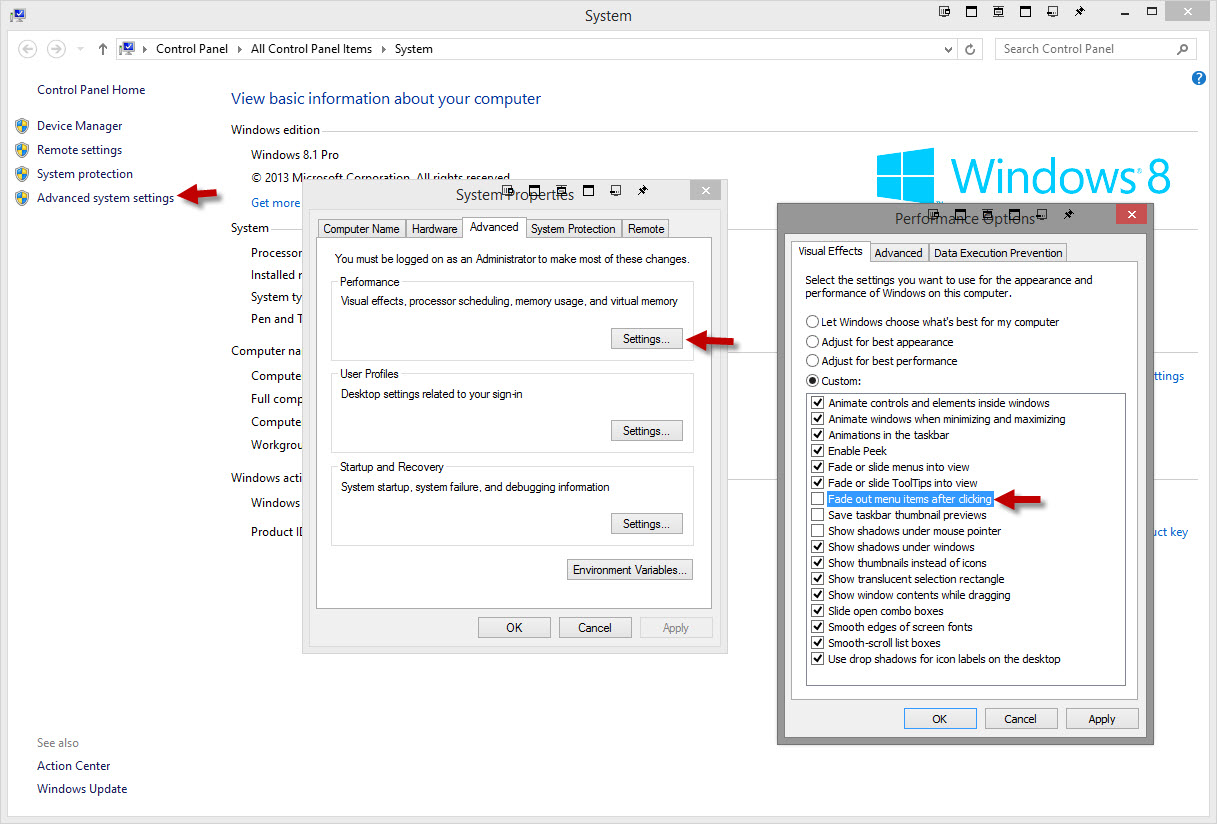
Task: Click the shield icon beside Device Manager
Action: pos(22,126)
